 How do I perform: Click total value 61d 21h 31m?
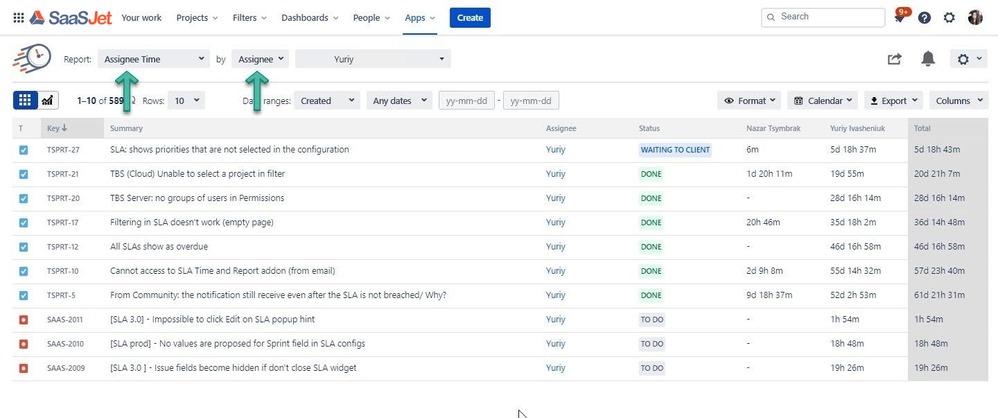[x=941, y=295]
